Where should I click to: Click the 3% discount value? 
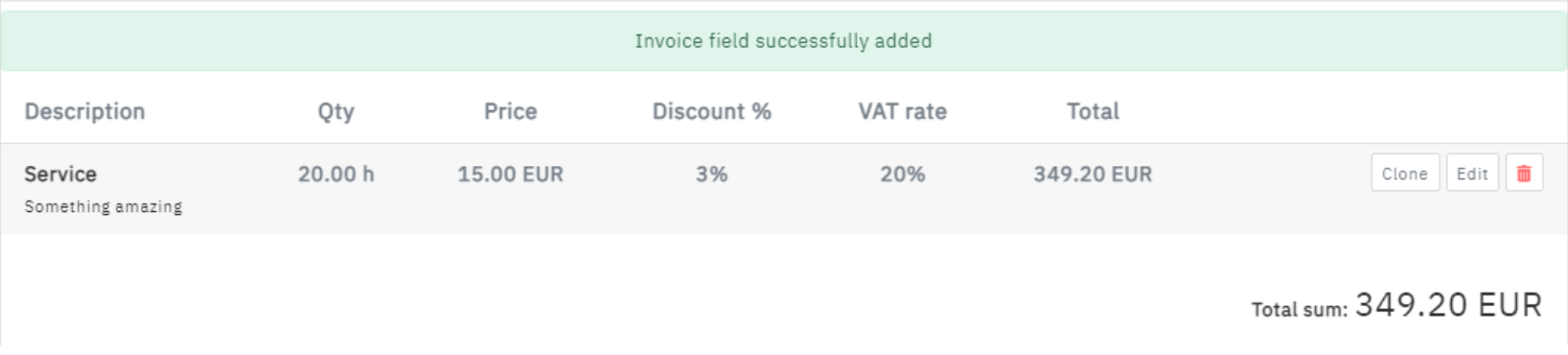pyautogui.click(x=712, y=175)
